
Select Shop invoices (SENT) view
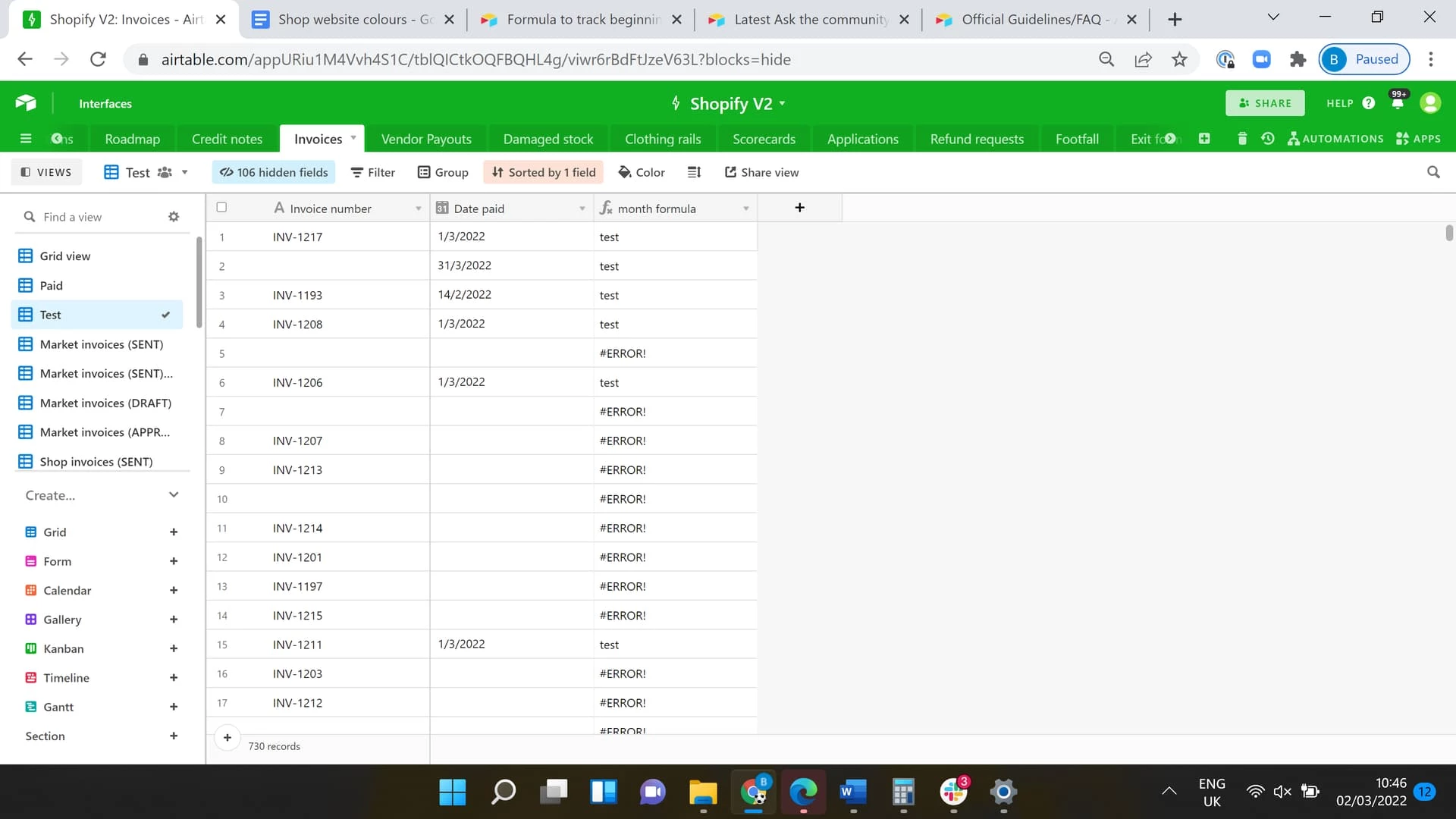(97, 461)
